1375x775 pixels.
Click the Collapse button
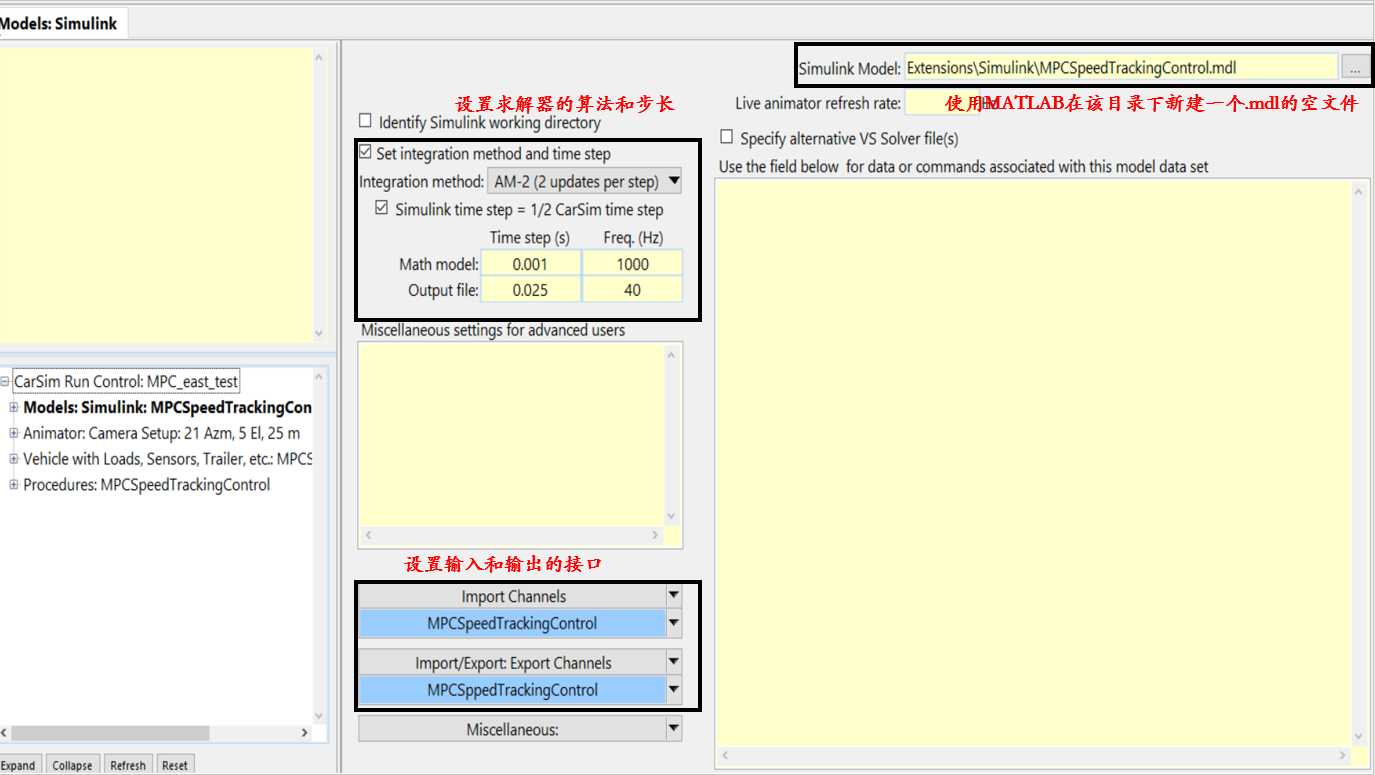(x=72, y=764)
